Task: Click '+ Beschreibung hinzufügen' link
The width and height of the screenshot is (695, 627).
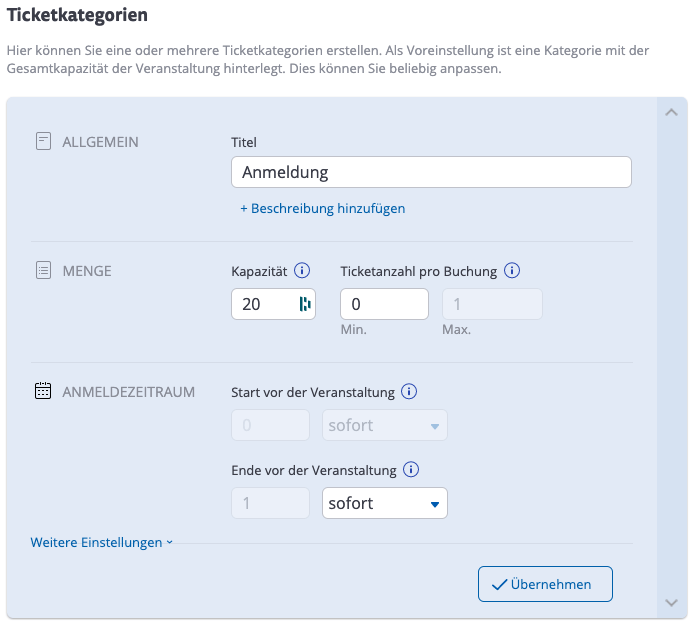Action: pyautogui.click(x=322, y=209)
